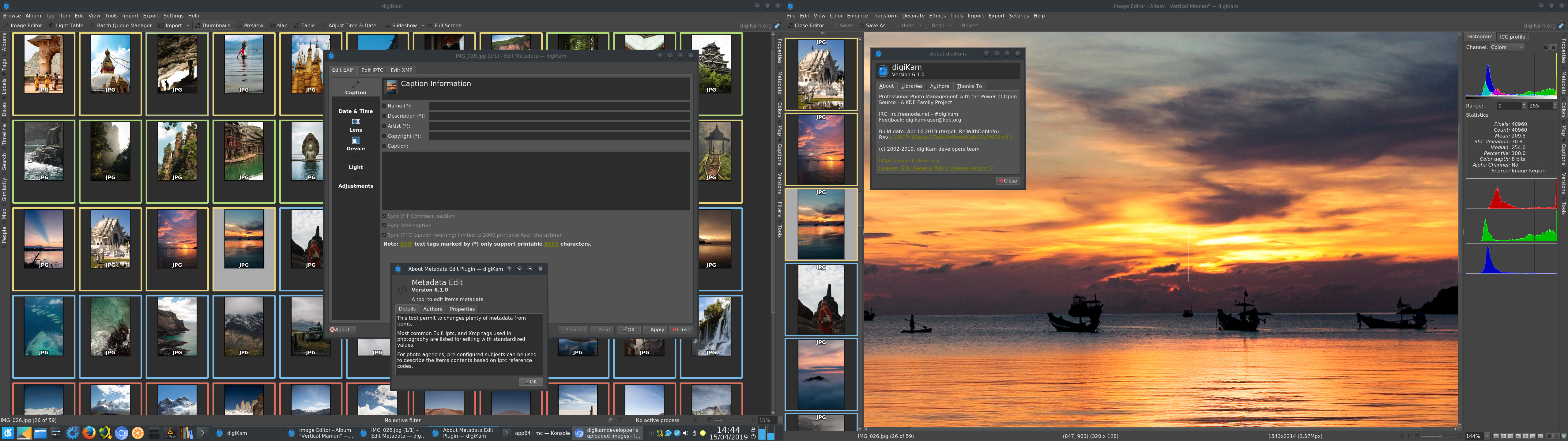This screenshot has width=1568, height=441.
Task: Open Firefox from the taskbar
Action: pos(89,433)
